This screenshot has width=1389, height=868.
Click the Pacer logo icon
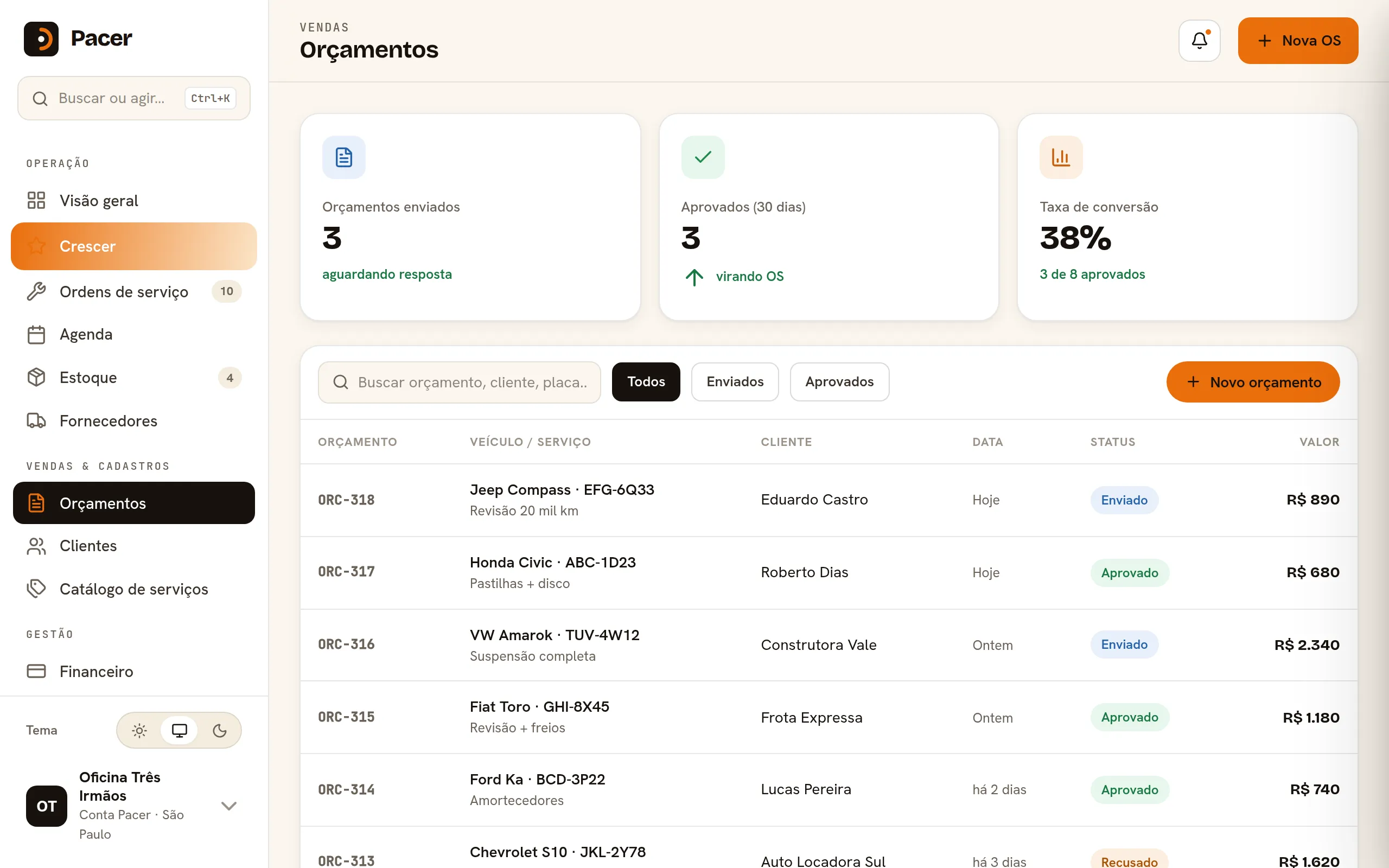[x=41, y=39]
